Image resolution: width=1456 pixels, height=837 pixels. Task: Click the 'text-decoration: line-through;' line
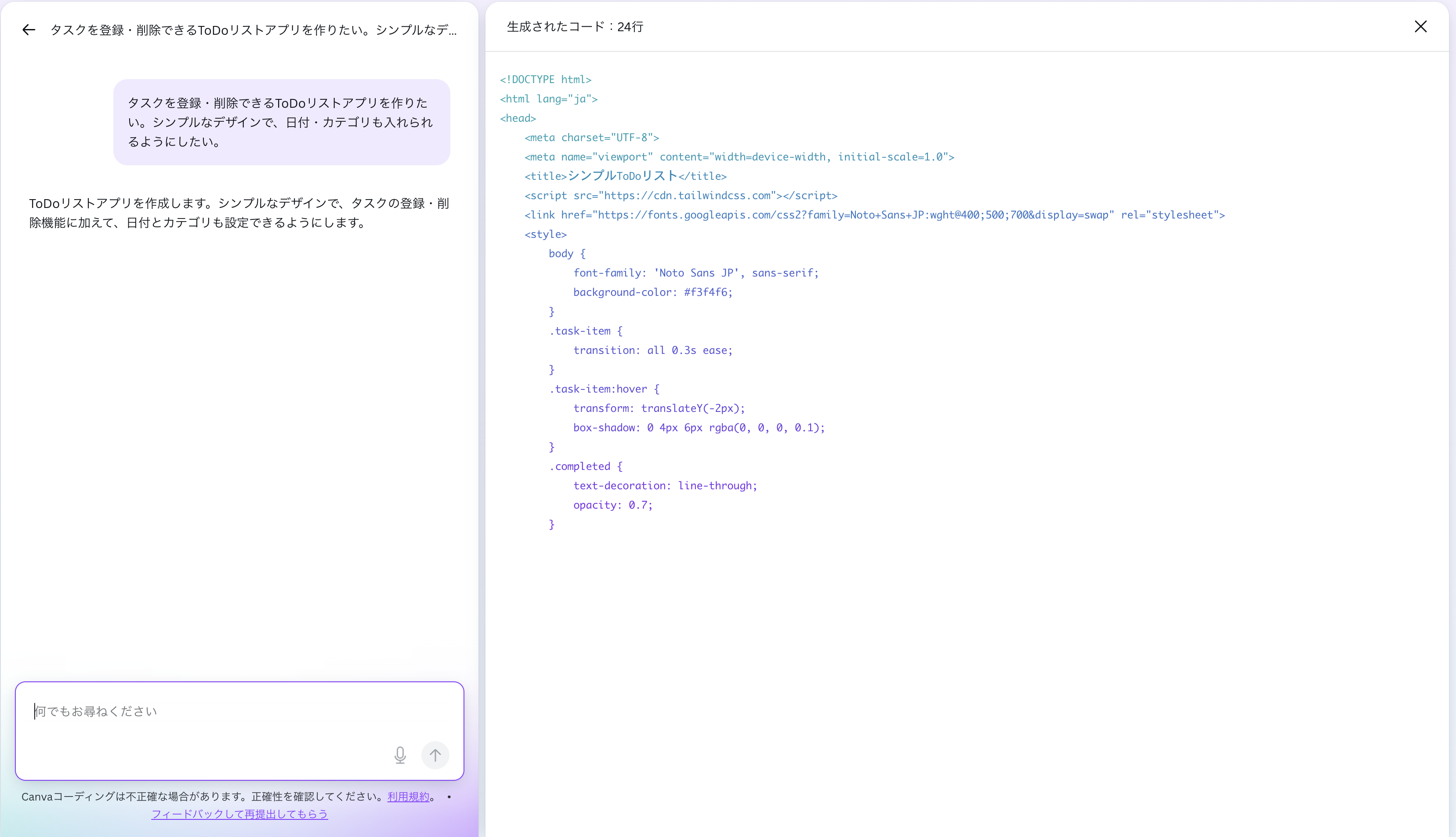pos(665,486)
